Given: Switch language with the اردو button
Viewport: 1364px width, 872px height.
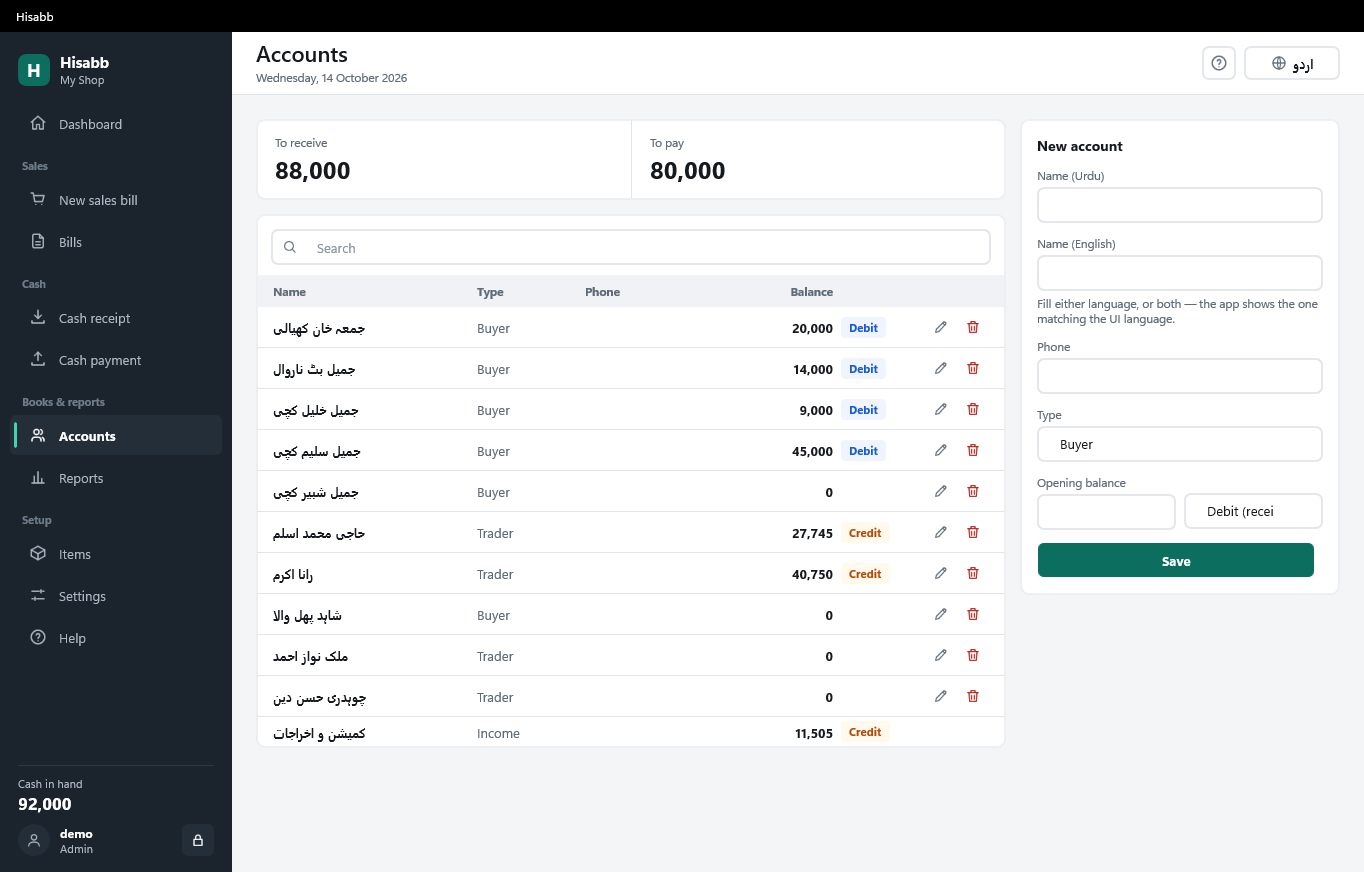Looking at the screenshot, I should [1292, 63].
